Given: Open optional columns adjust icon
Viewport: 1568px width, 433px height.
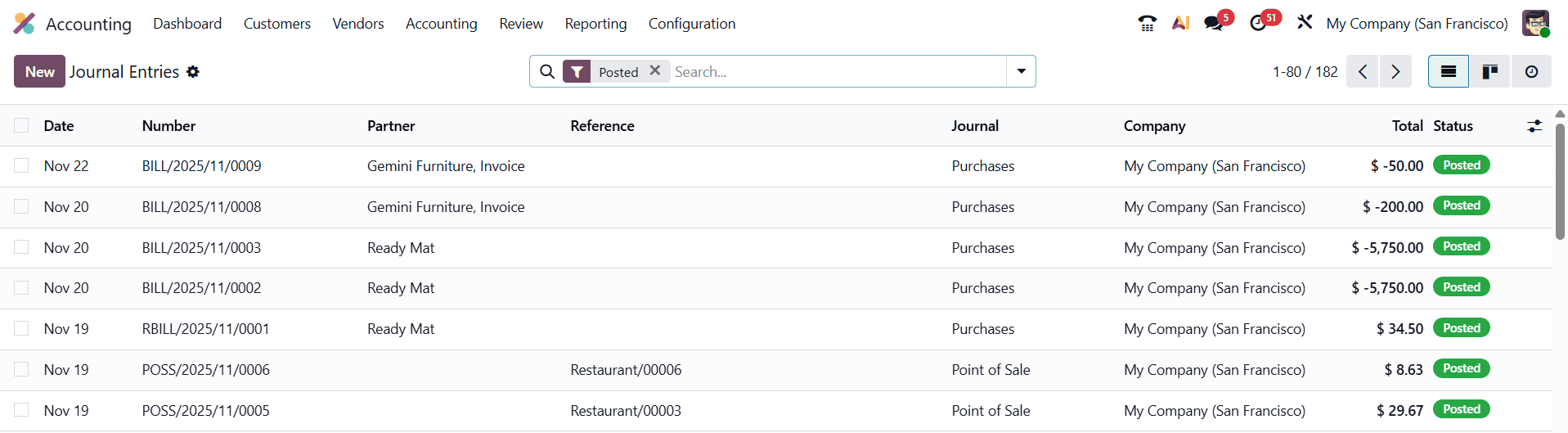Looking at the screenshot, I should point(1534,126).
